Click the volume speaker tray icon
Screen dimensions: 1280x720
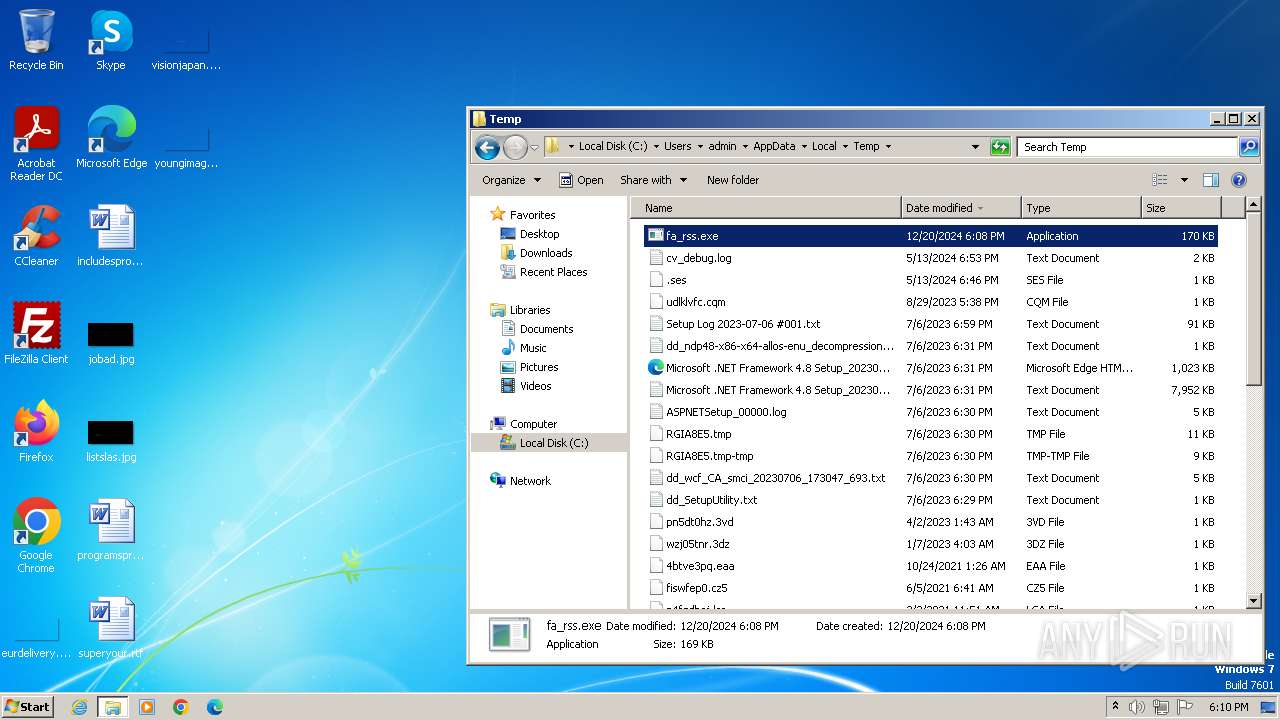click(1137, 707)
